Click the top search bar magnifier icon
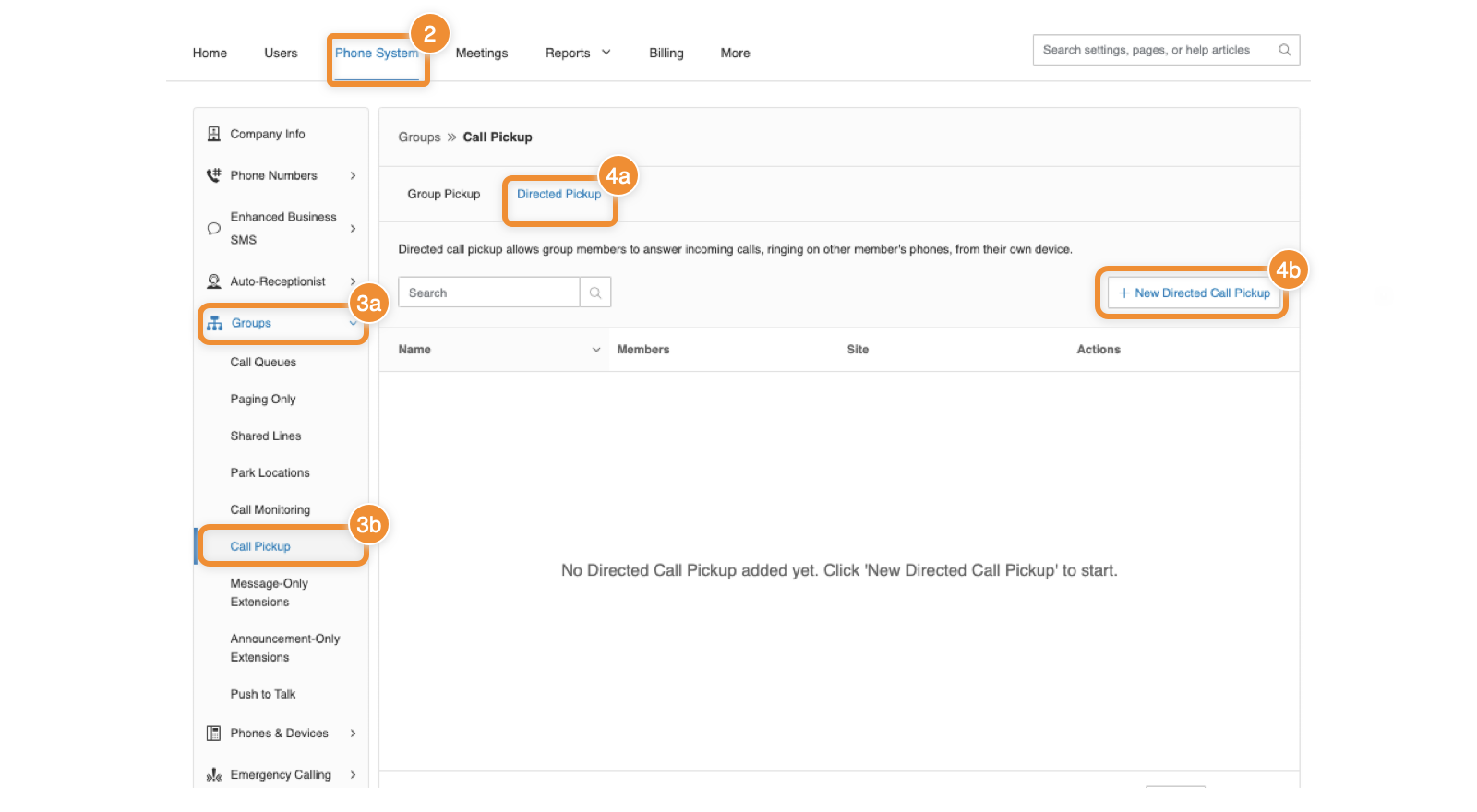Screen dimensions: 1477x812 click(1284, 50)
